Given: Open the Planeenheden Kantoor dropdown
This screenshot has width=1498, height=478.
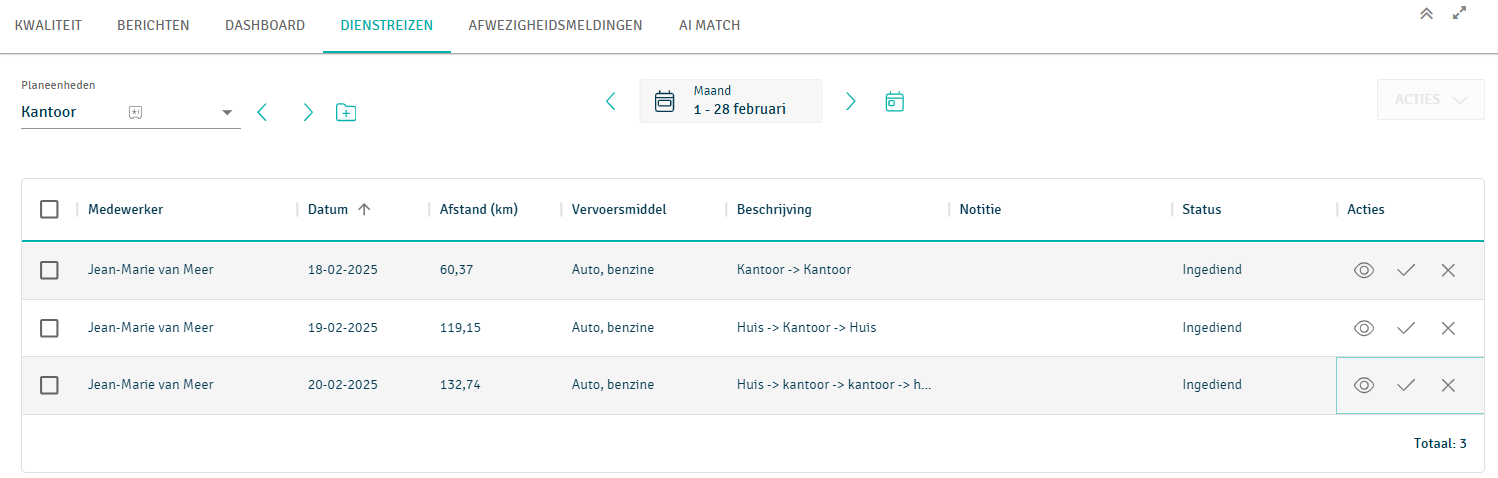Looking at the screenshot, I should point(227,112).
